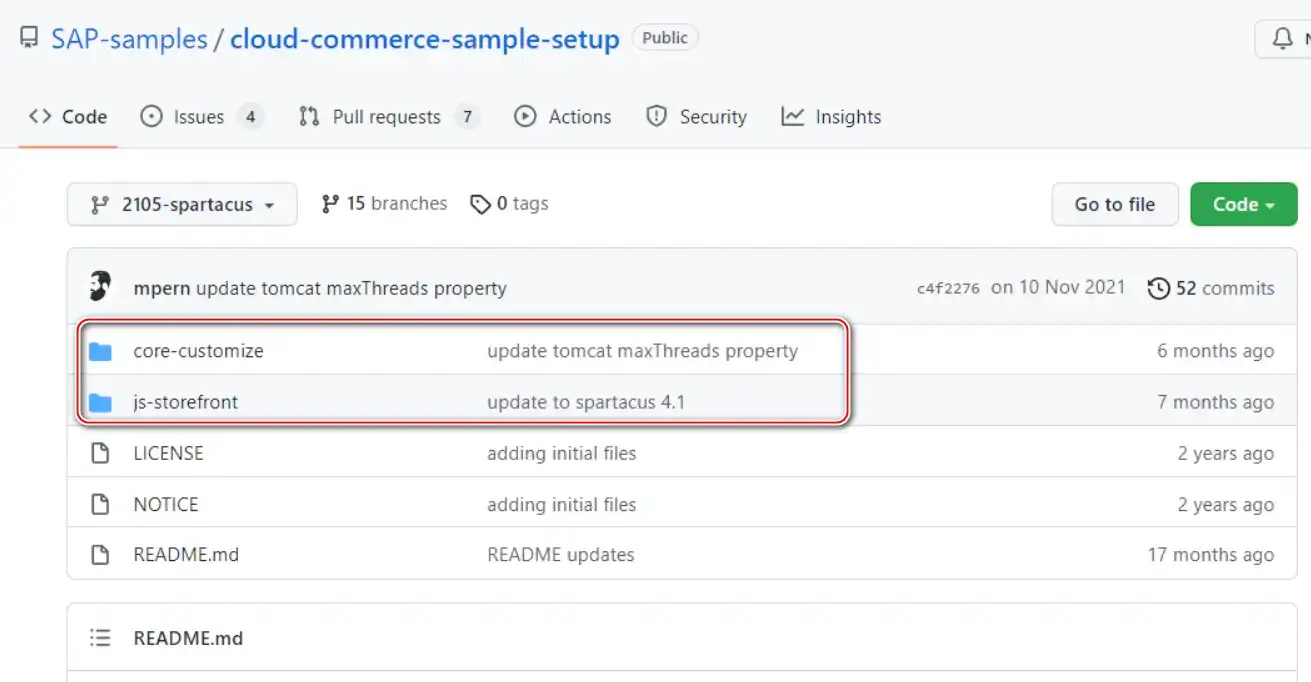Image resolution: width=1311 pixels, height=682 pixels.
Task: Click the Pull requests count badge 7
Action: [466, 117]
